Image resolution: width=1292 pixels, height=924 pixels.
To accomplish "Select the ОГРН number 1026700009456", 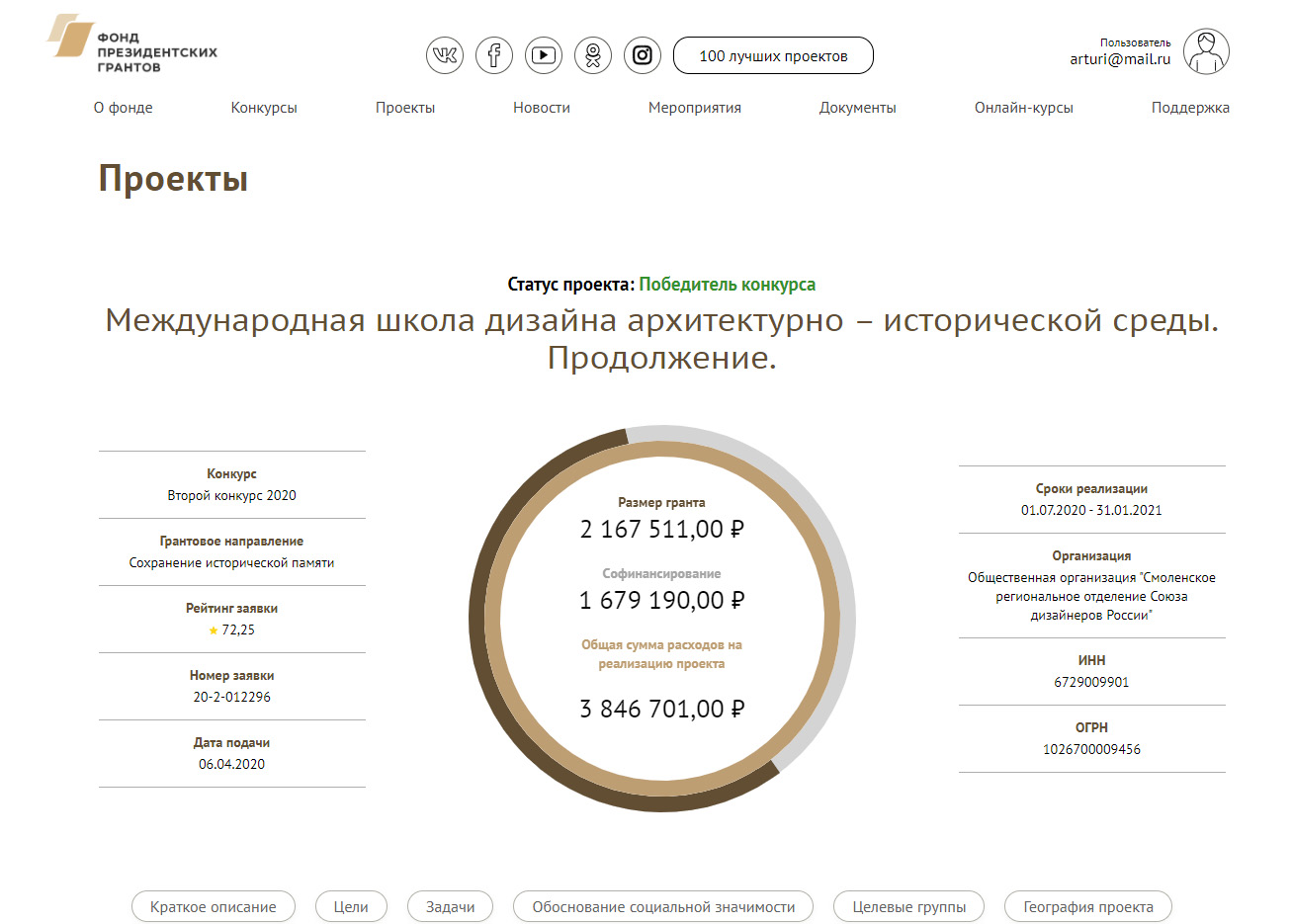I will pos(1092,750).
